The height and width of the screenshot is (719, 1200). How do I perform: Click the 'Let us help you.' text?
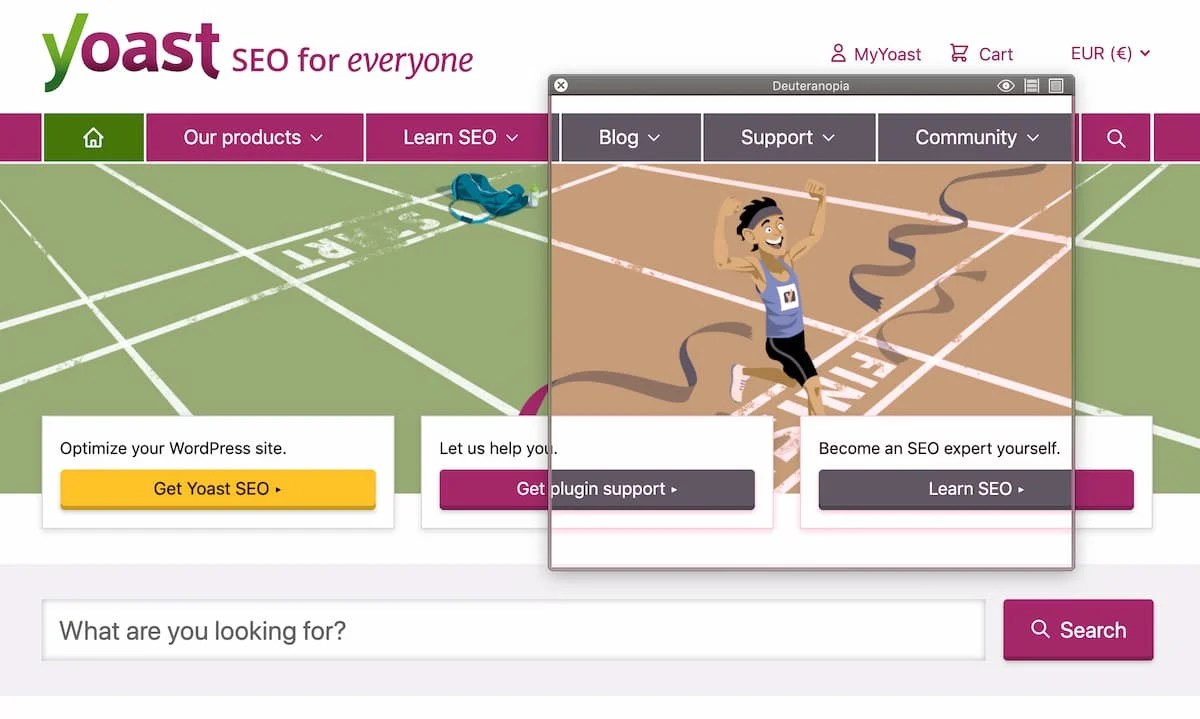[x=498, y=448]
